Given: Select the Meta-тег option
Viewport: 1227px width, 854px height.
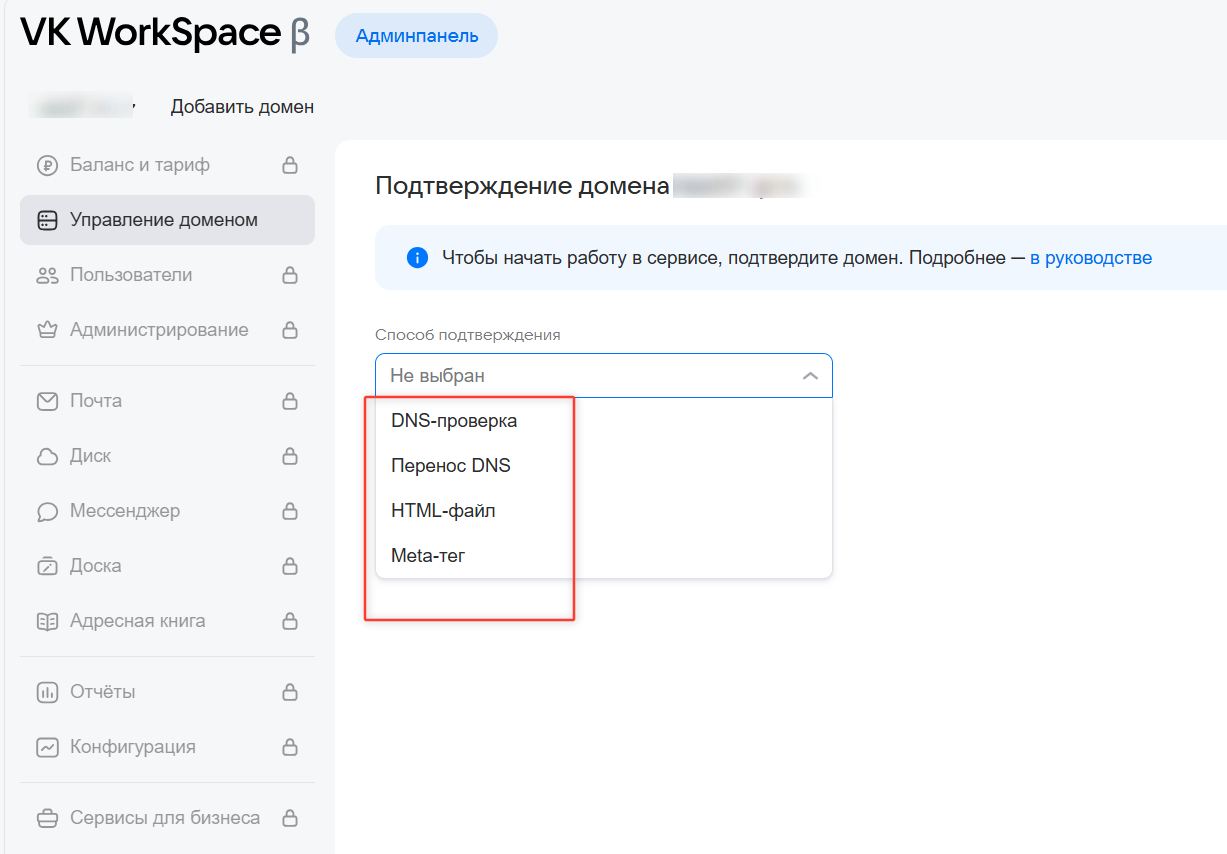Looking at the screenshot, I should [428, 556].
